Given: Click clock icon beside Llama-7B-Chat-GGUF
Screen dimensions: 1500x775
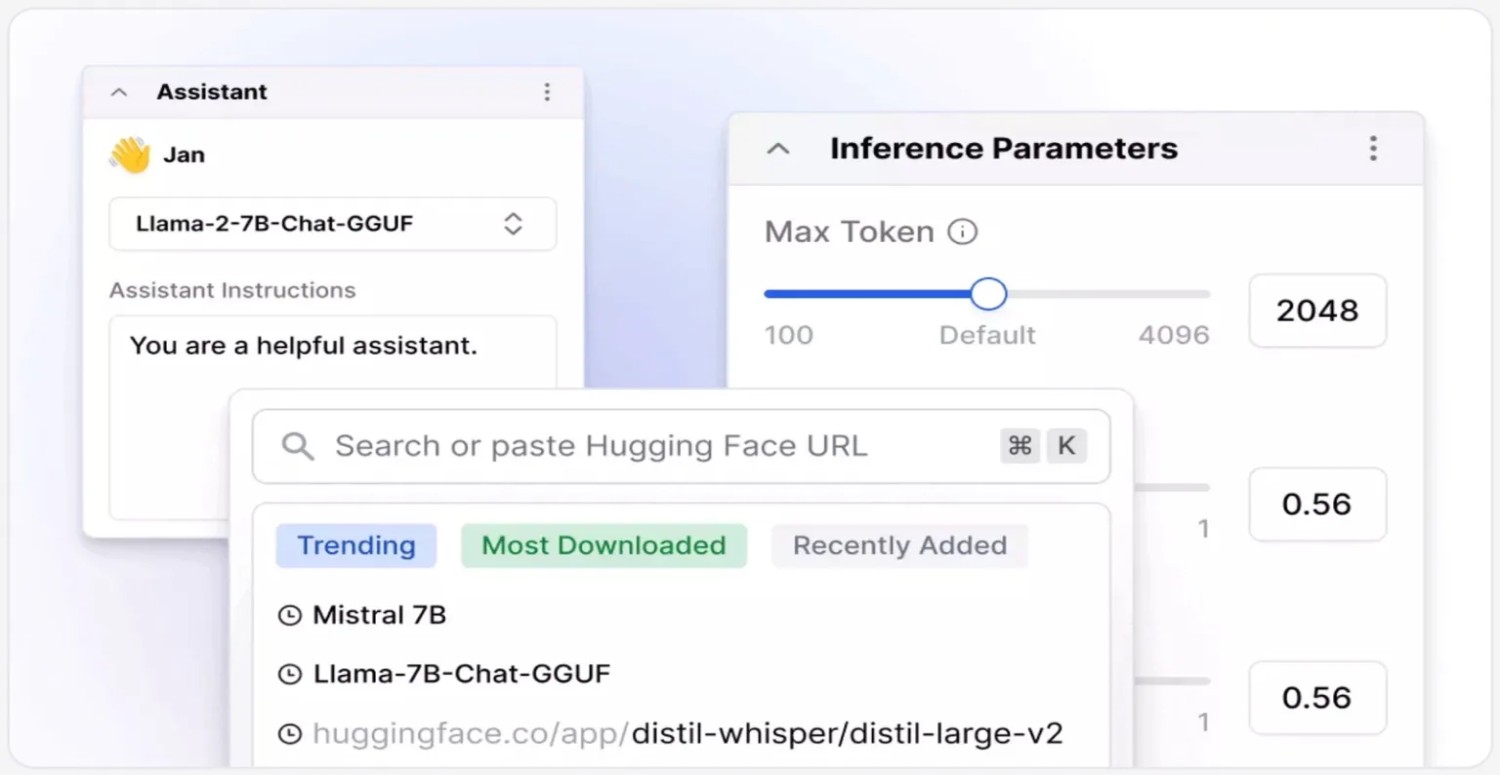Looking at the screenshot, I should (x=289, y=675).
